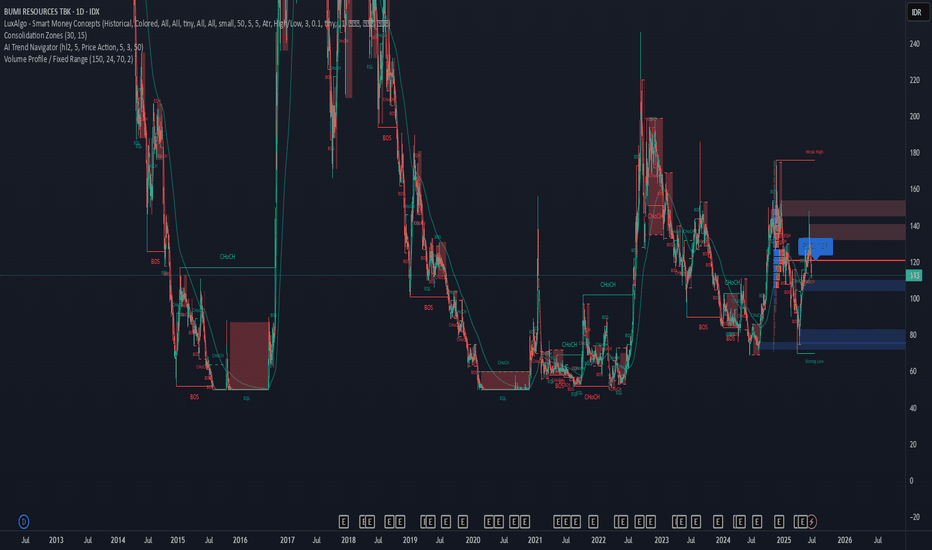Click the red lightning event marker
Screen dimensions: 932x550
pos(811,521)
